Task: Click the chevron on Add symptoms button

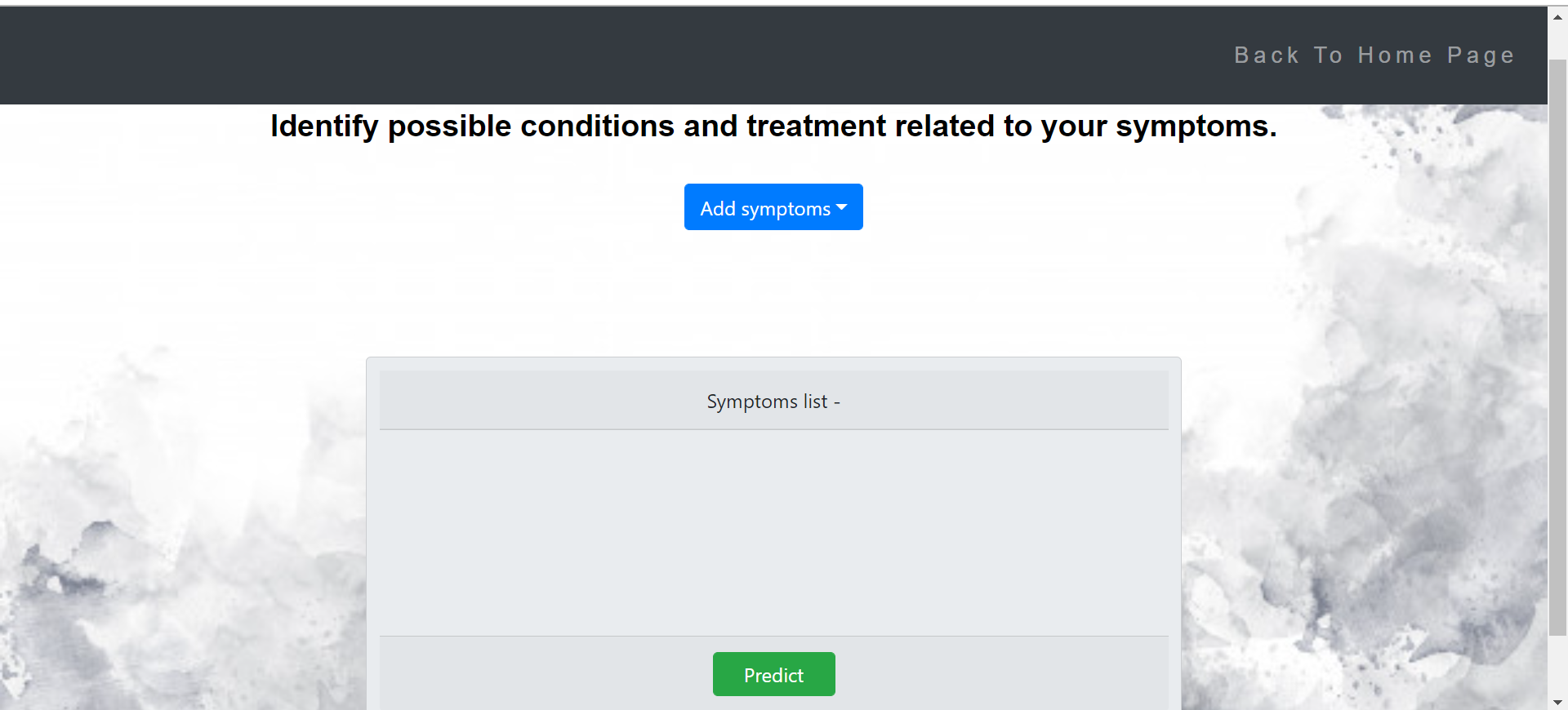Action: coord(840,208)
